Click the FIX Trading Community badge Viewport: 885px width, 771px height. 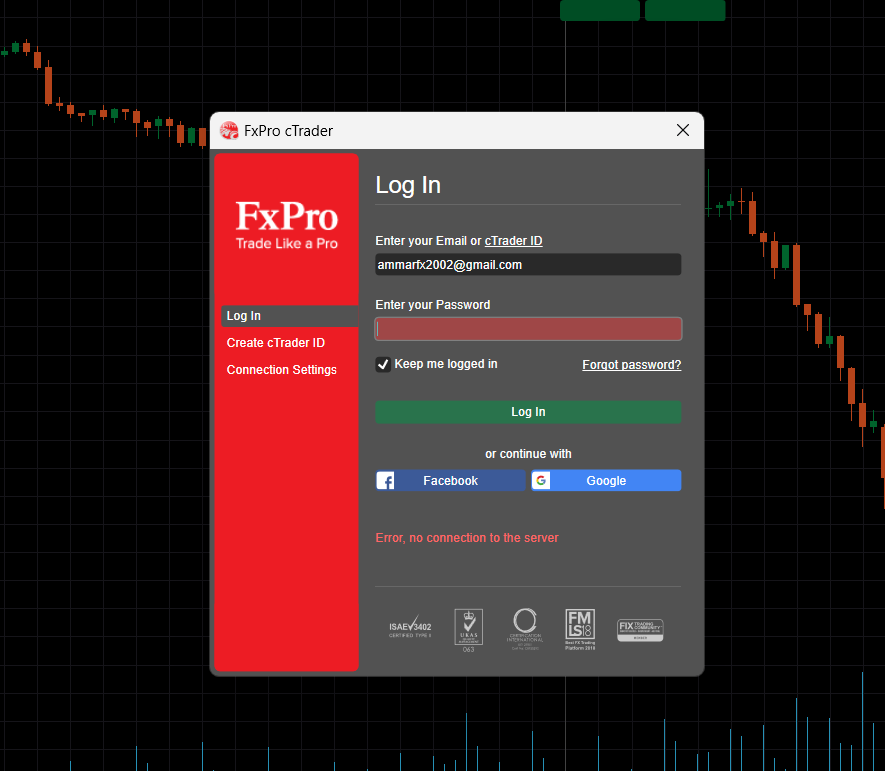(640, 630)
